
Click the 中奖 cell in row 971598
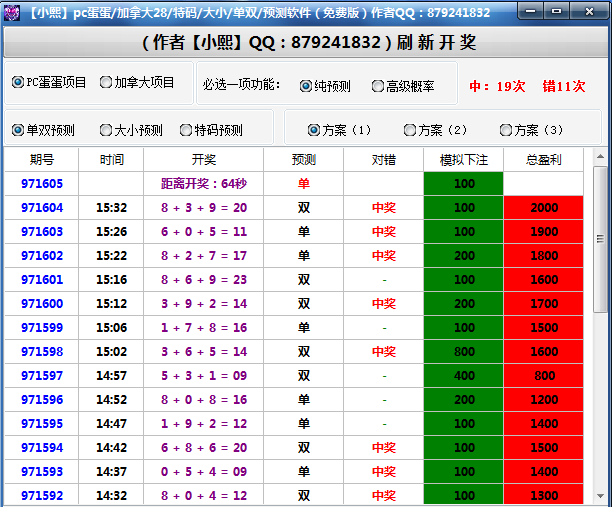pos(384,352)
